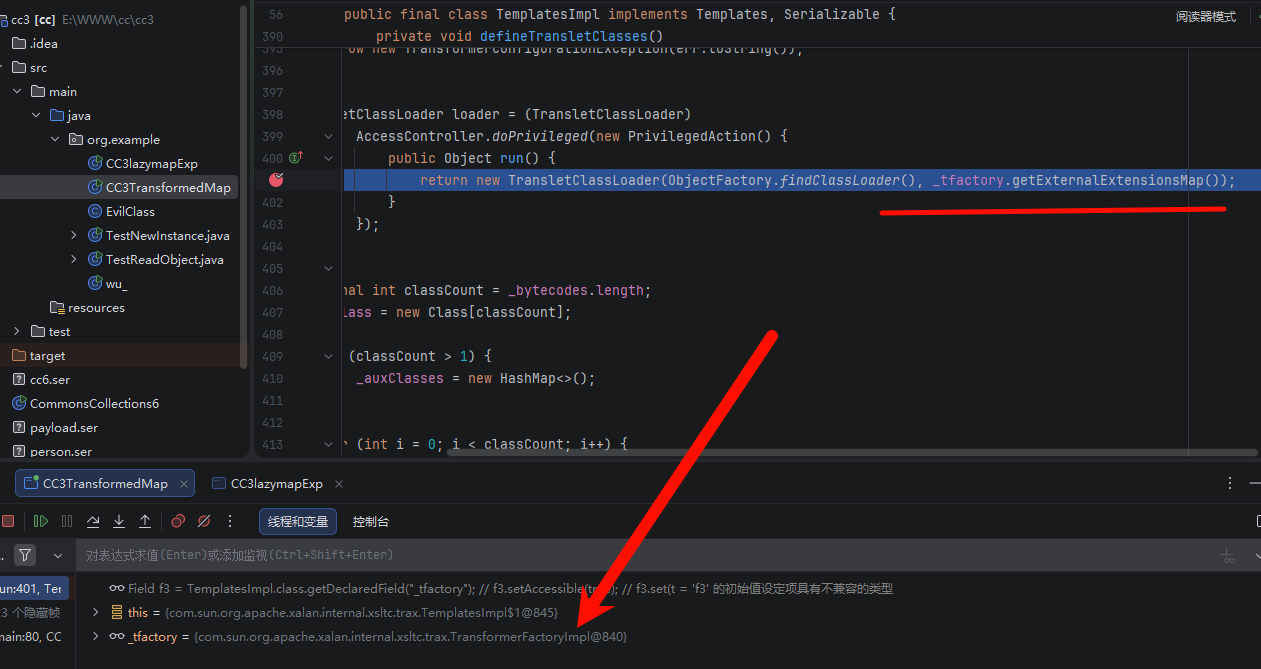Click the evaluate expression input field
Viewport: 1261px width, 669px height.
(x=640, y=554)
